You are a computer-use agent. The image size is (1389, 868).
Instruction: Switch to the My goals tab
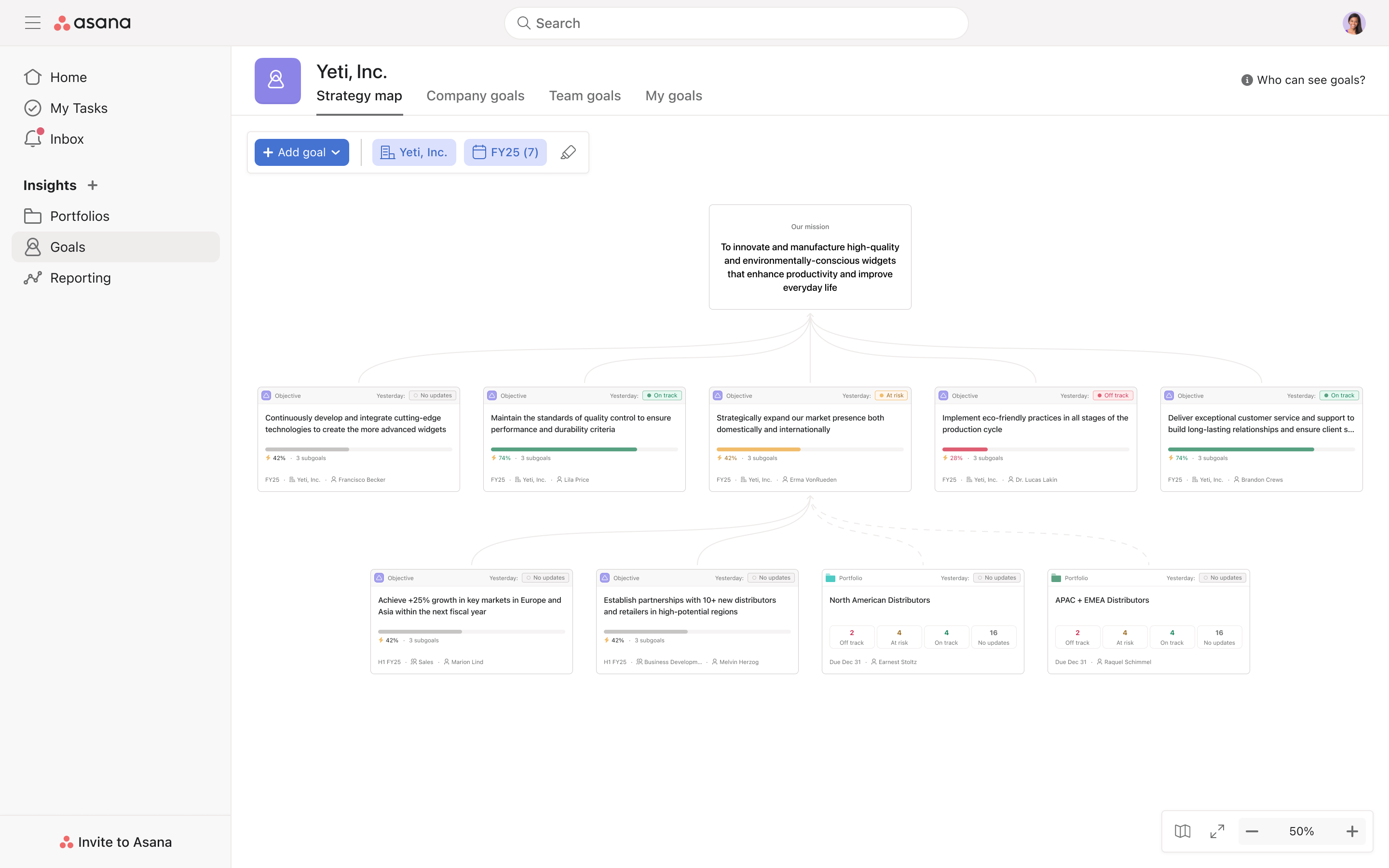tap(674, 96)
